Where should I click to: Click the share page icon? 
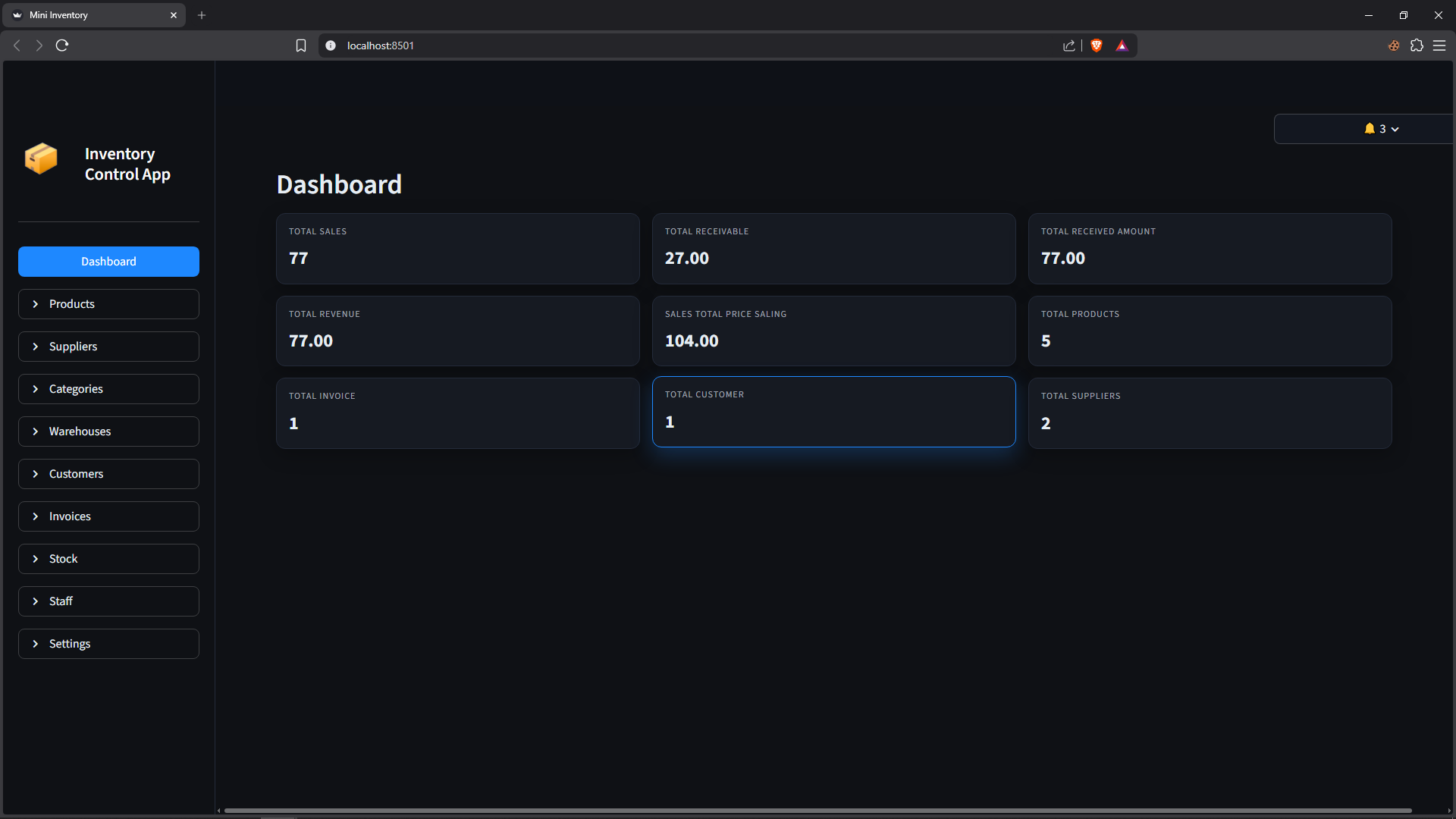[x=1069, y=45]
